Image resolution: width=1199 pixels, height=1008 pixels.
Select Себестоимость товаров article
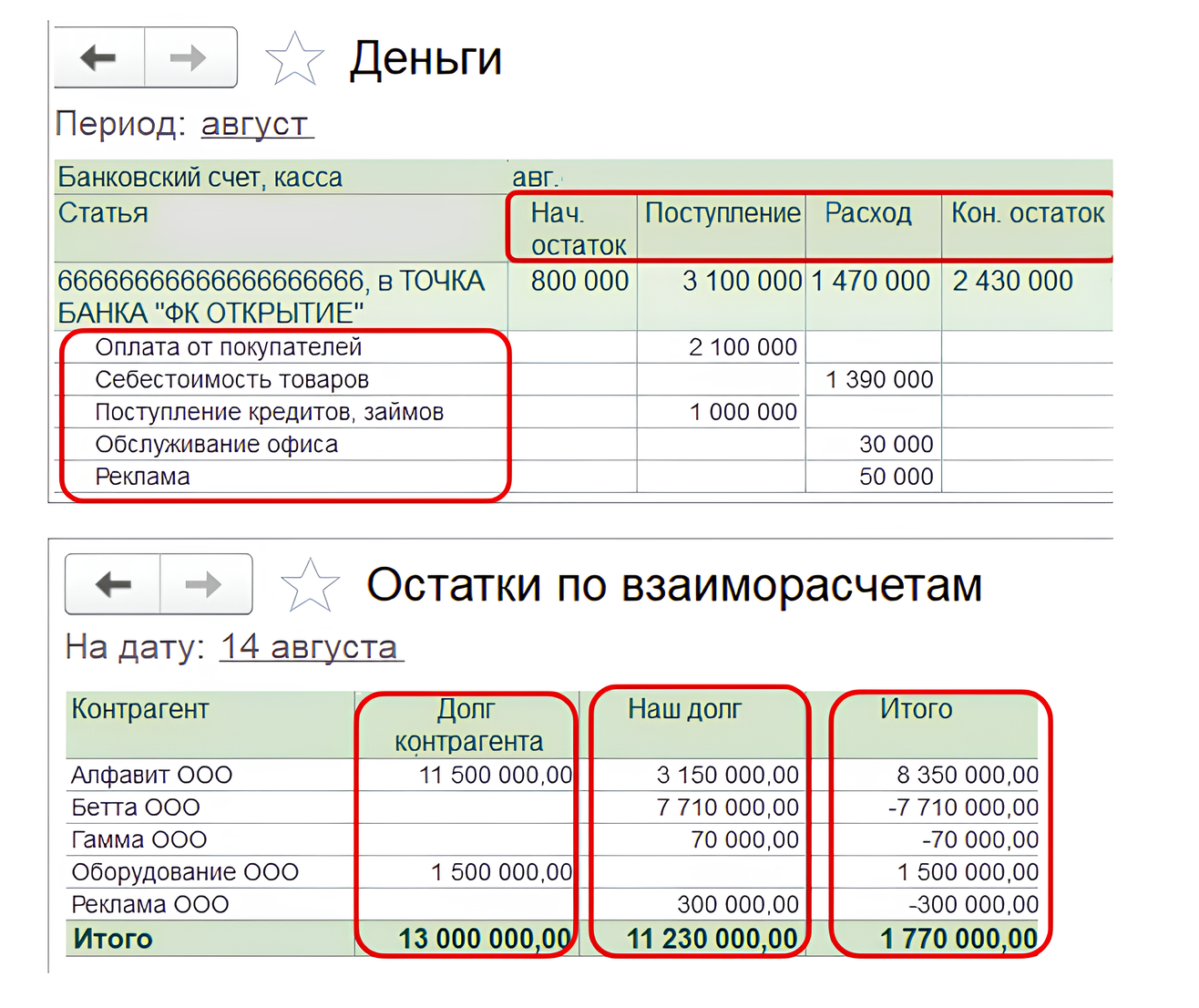(231, 380)
